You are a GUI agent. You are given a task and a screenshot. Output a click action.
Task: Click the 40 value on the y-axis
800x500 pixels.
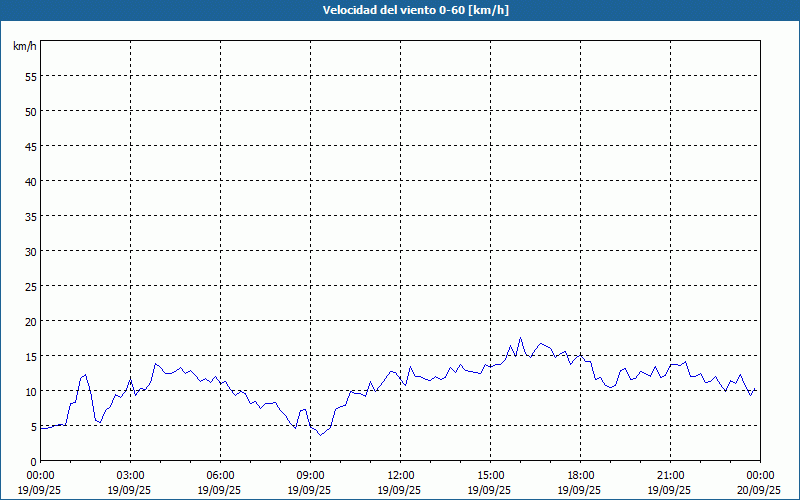30,182
